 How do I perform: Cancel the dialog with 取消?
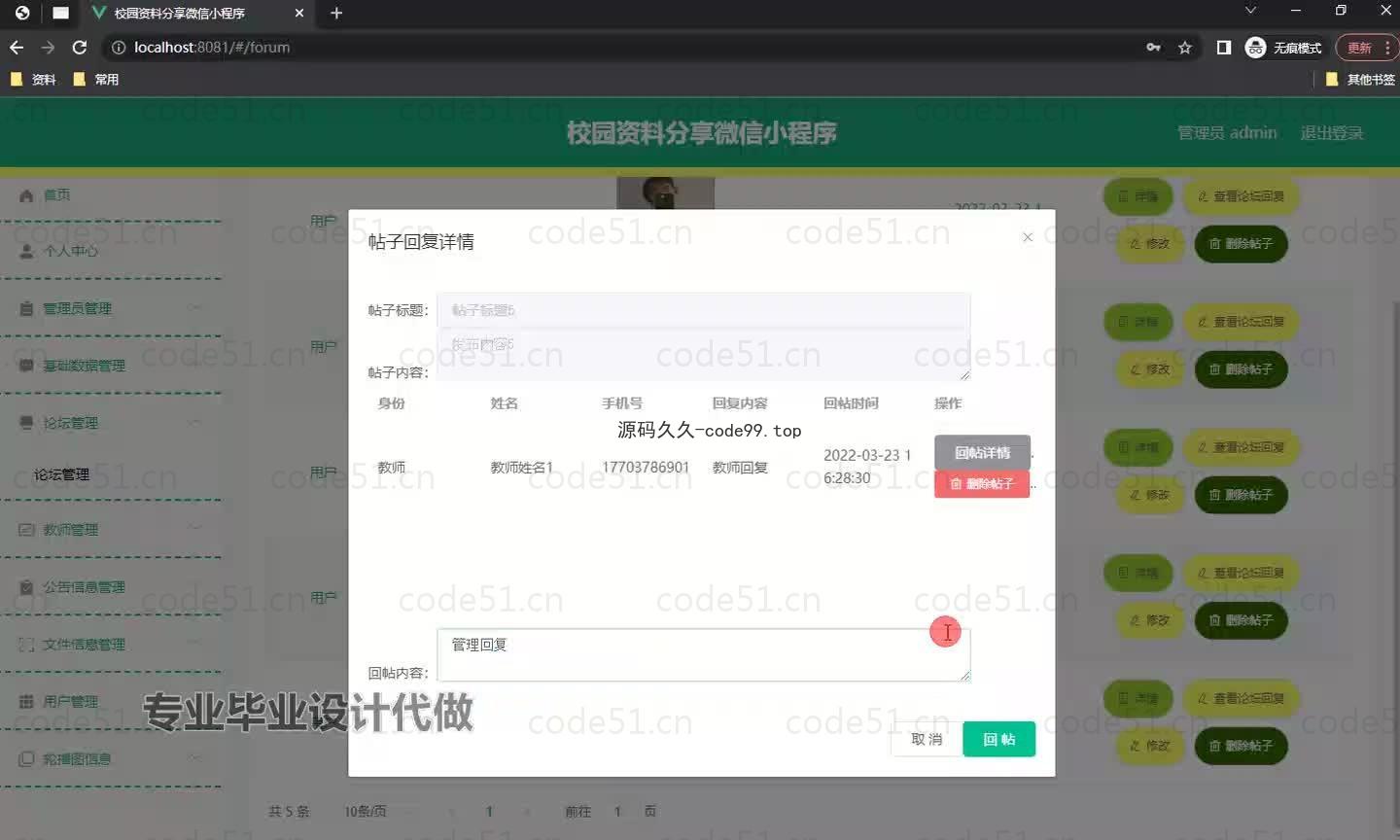pos(927,739)
